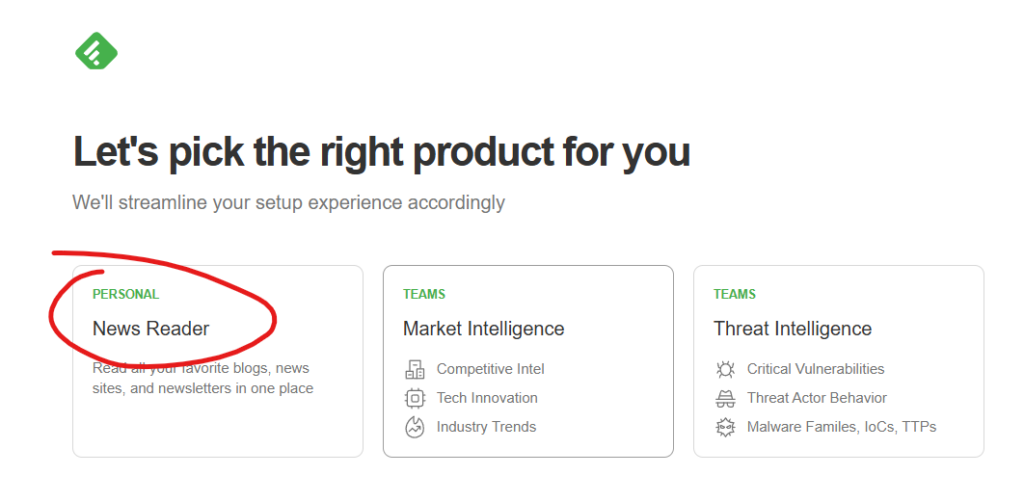Choose the Market Intelligence title

click(483, 328)
